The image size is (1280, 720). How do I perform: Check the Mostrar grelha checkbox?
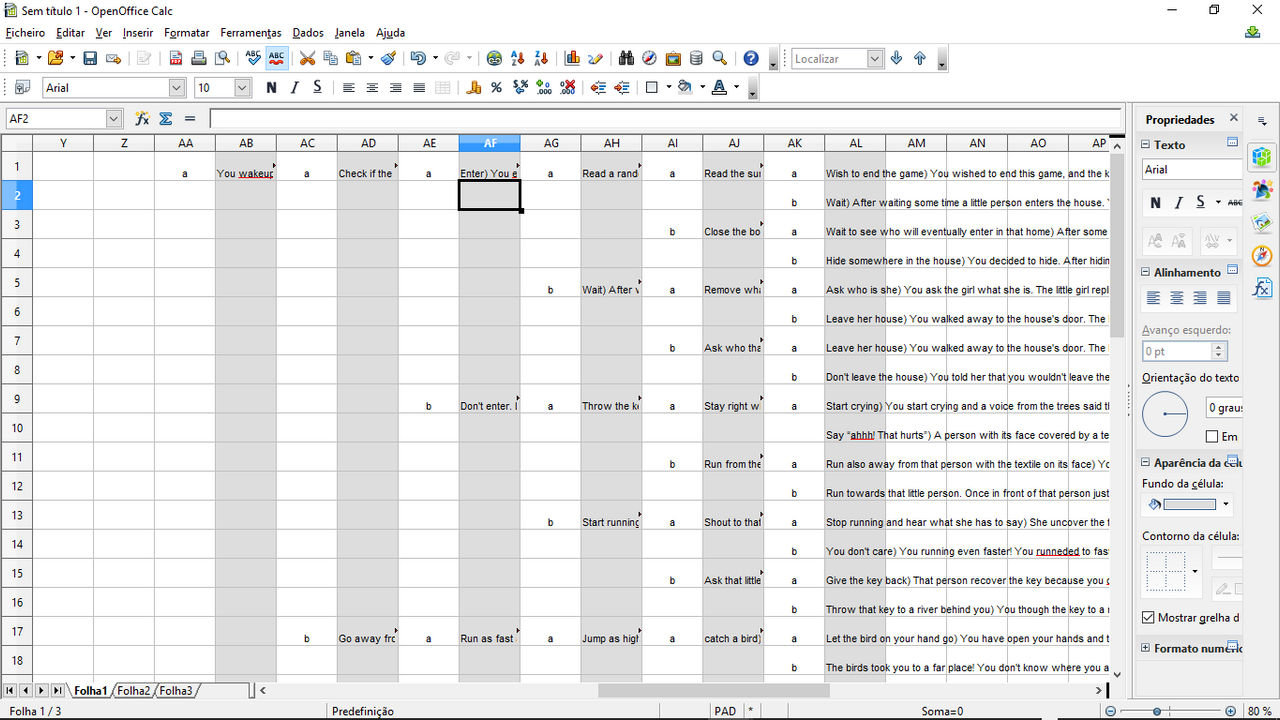pyautogui.click(x=1148, y=617)
